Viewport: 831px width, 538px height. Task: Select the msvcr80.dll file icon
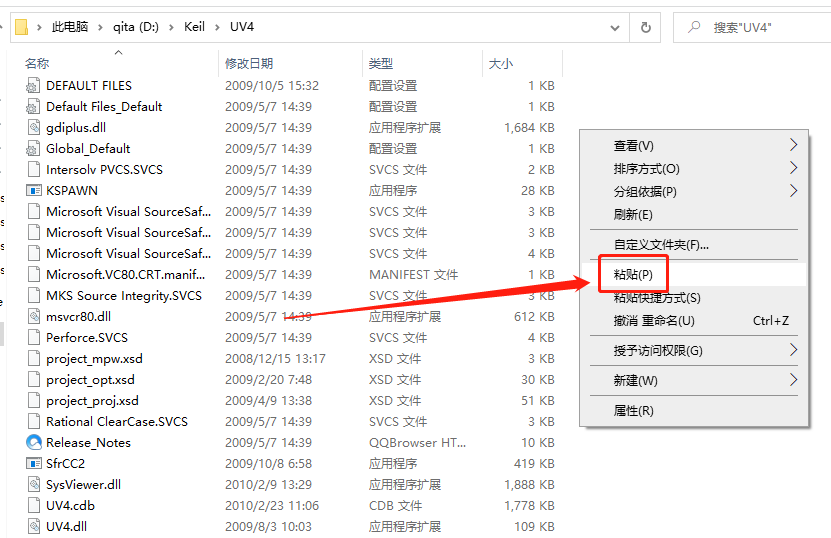(33, 316)
